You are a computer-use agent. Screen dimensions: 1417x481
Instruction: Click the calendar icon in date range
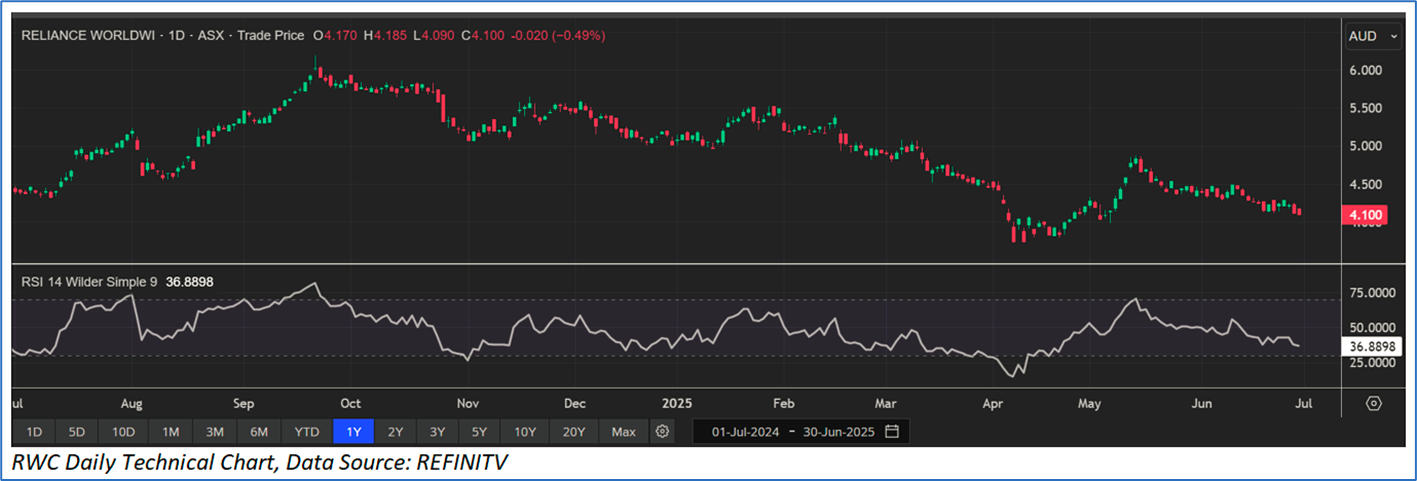pyautogui.click(x=892, y=432)
